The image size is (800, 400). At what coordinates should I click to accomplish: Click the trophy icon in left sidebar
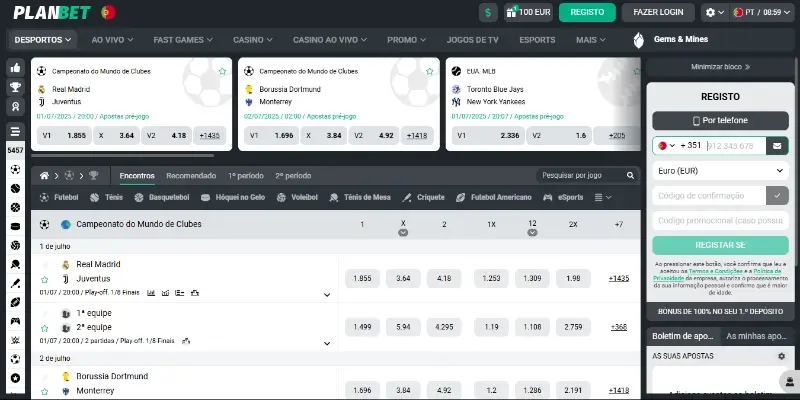tap(15, 87)
